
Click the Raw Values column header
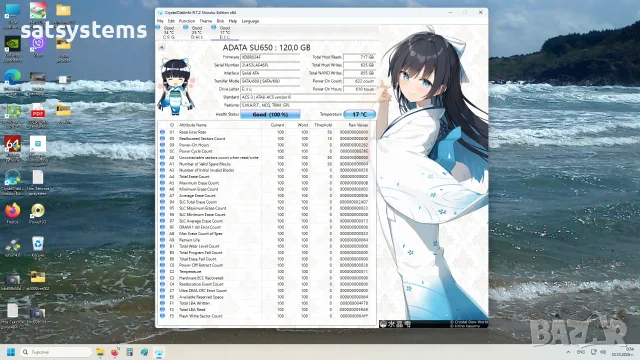pyautogui.click(x=358, y=125)
